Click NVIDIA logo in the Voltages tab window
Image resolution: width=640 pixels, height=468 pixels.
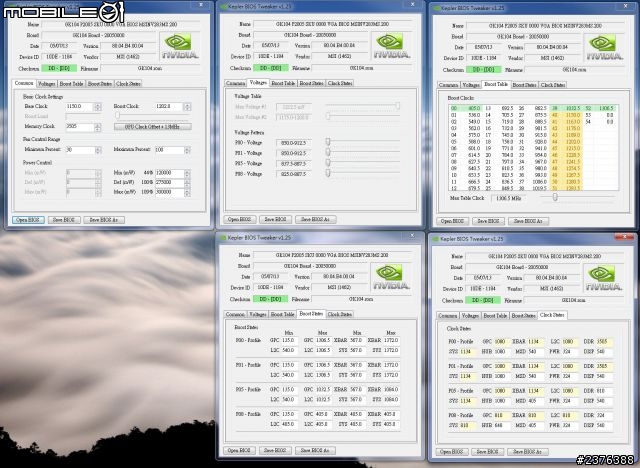(x=391, y=46)
